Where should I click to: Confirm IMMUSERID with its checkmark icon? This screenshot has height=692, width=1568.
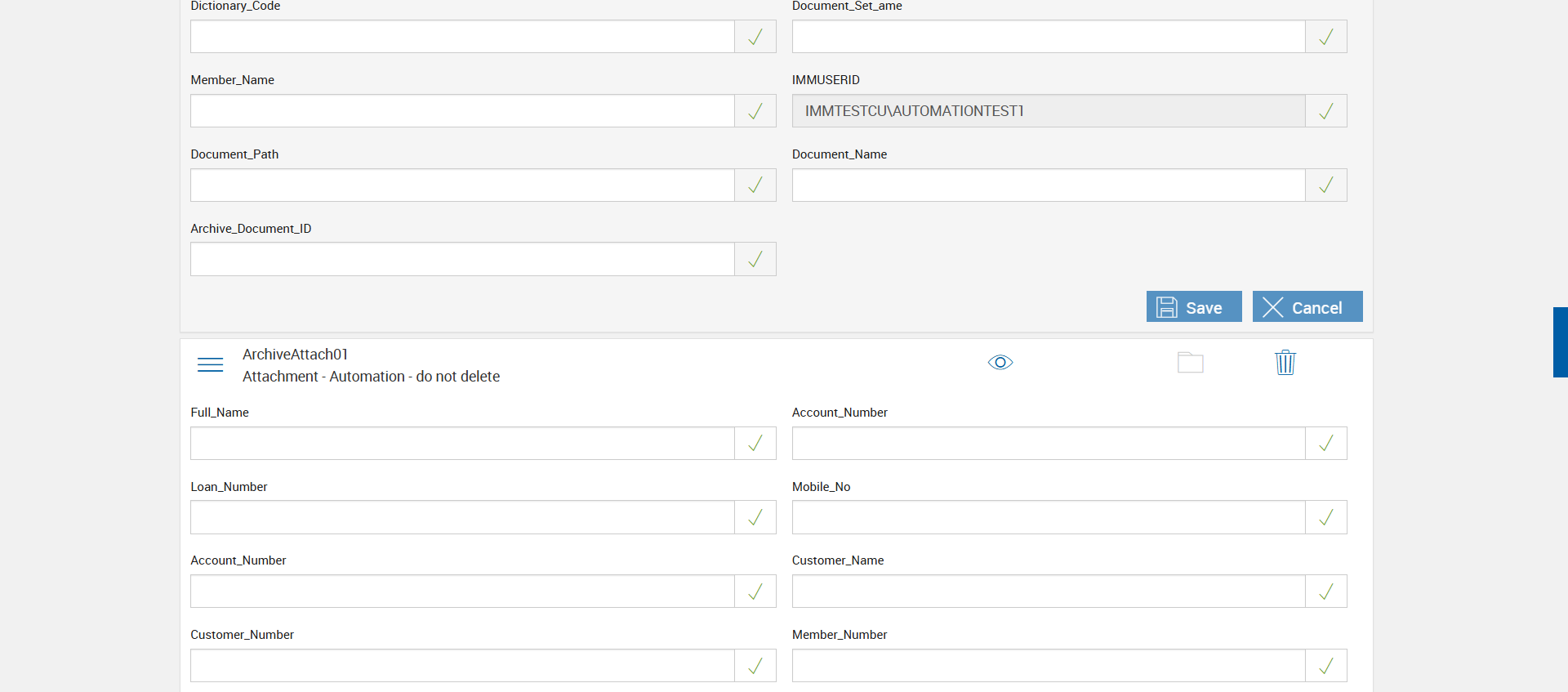1325,111
